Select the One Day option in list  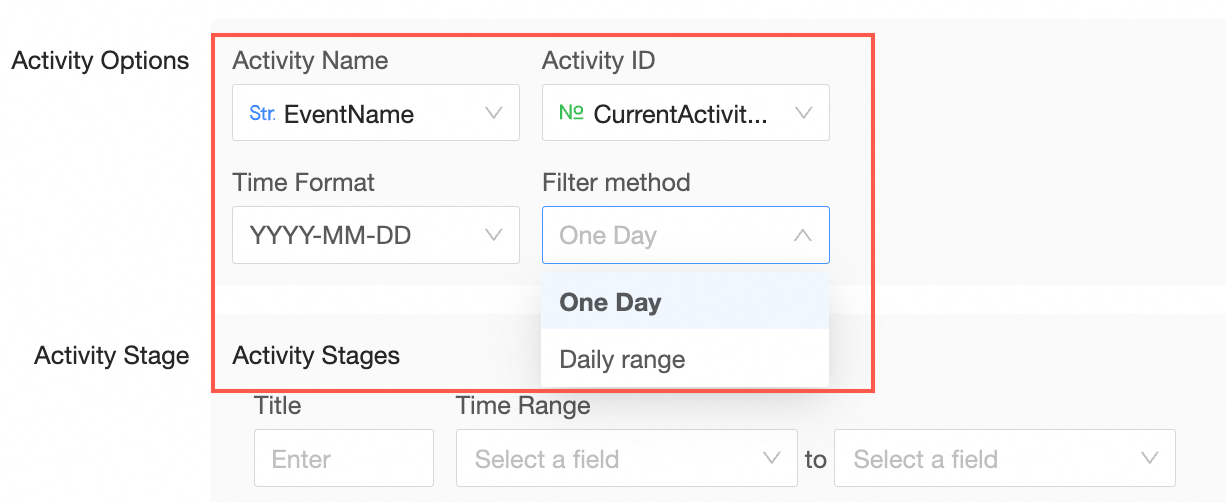click(x=611, y=302)
